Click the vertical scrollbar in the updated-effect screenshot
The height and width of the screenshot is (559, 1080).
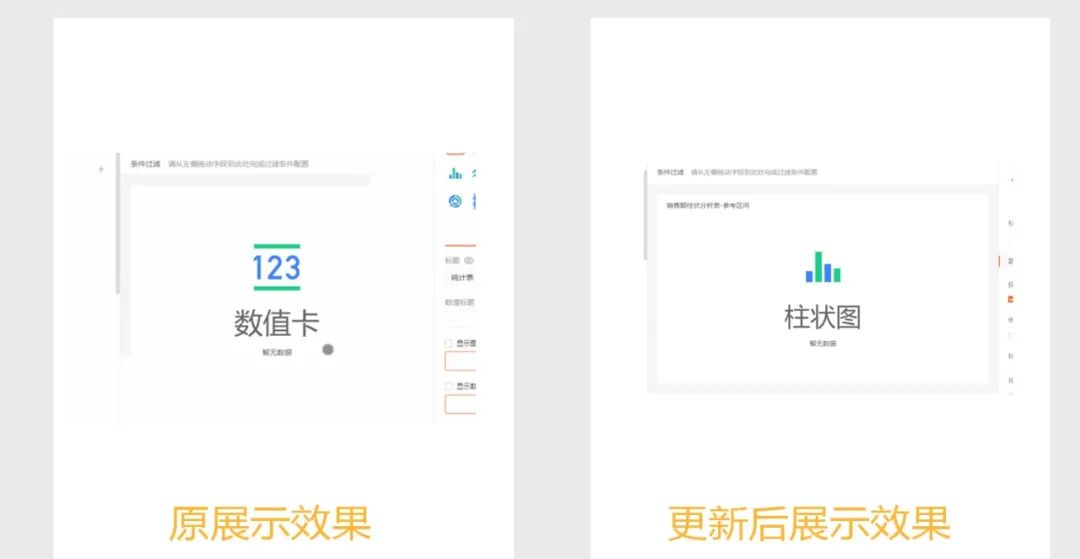point(645,215)
